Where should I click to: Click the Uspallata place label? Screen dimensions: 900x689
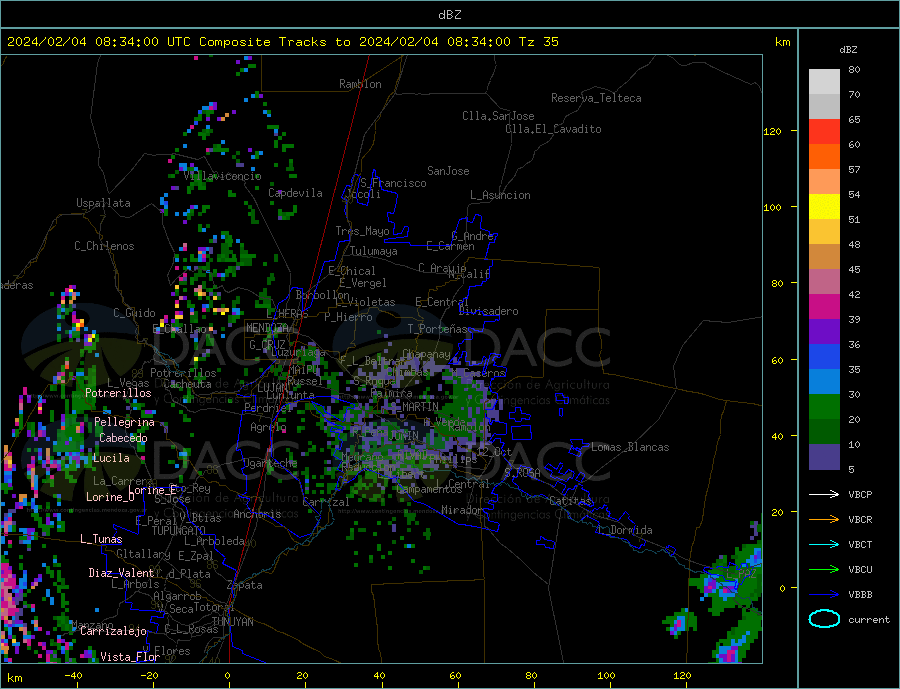pyautogui.click(x=103, y=203)
